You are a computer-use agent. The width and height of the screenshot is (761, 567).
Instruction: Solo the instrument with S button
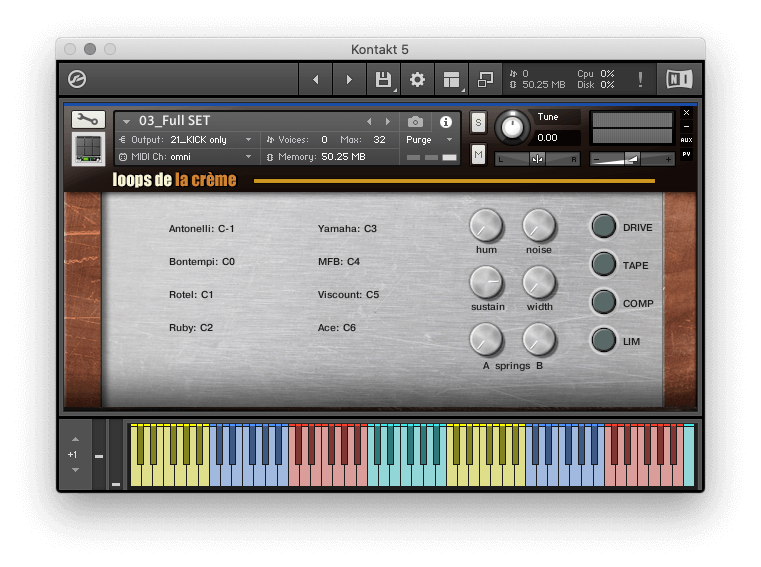pyautogui.click(x=478, y=123)
